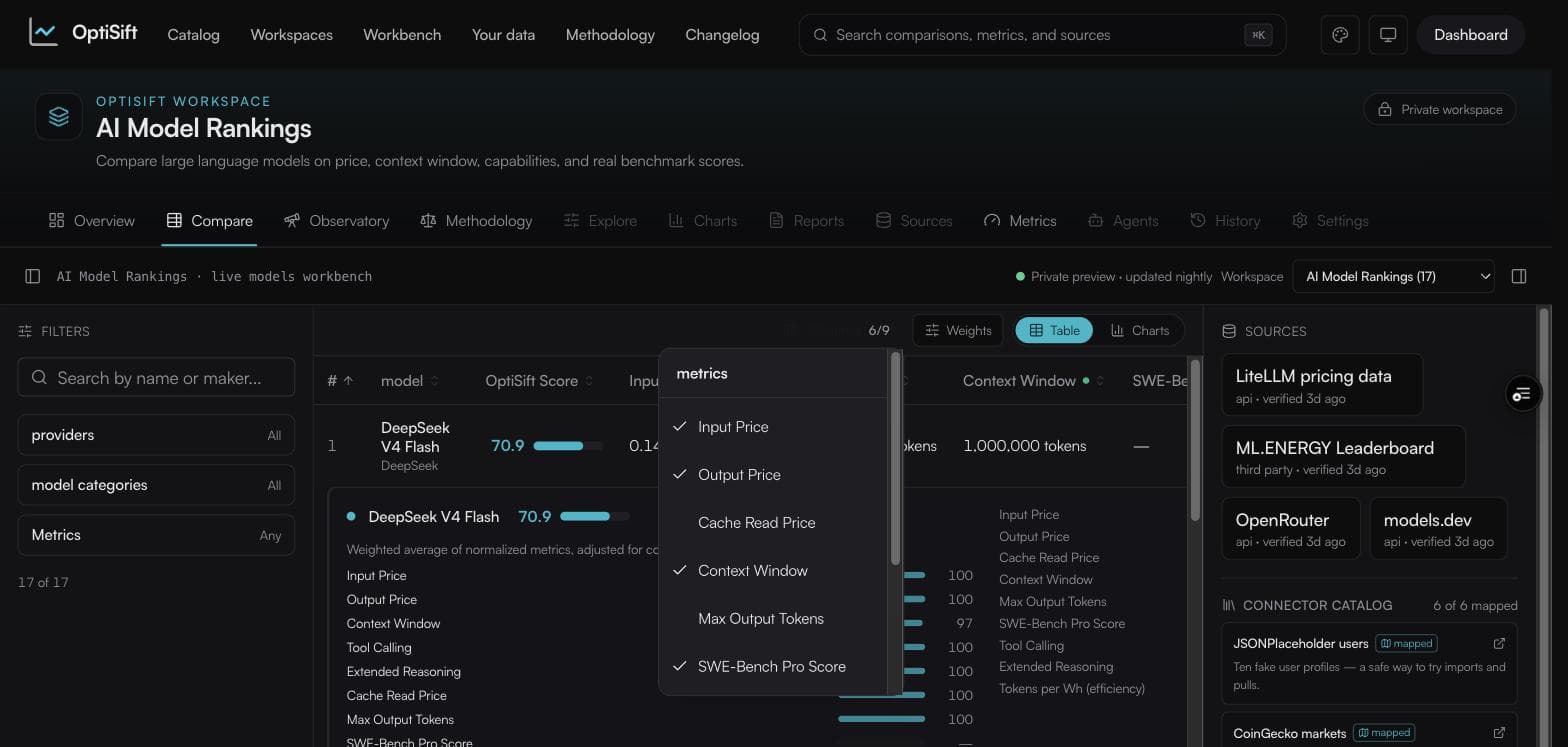Open the LiteLLM pricing data source
The width and height of the screenshot is (1568, 747).
(x=1322, y=385)
